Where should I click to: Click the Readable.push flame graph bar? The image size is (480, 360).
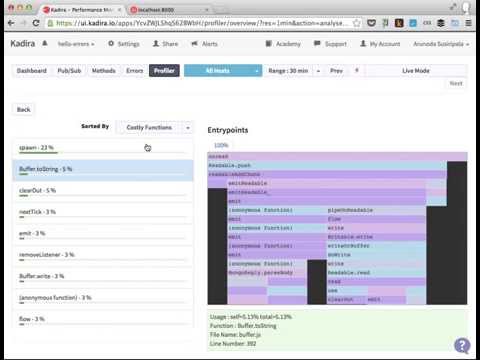[x=327, y=165]
